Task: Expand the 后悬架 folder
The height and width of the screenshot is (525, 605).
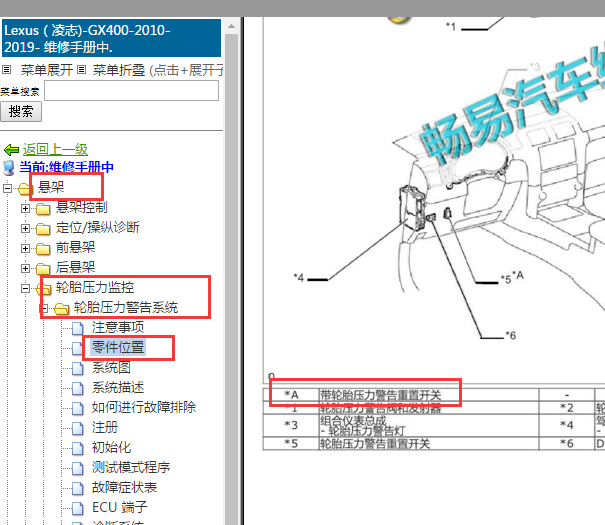Action: pos(25,268)
